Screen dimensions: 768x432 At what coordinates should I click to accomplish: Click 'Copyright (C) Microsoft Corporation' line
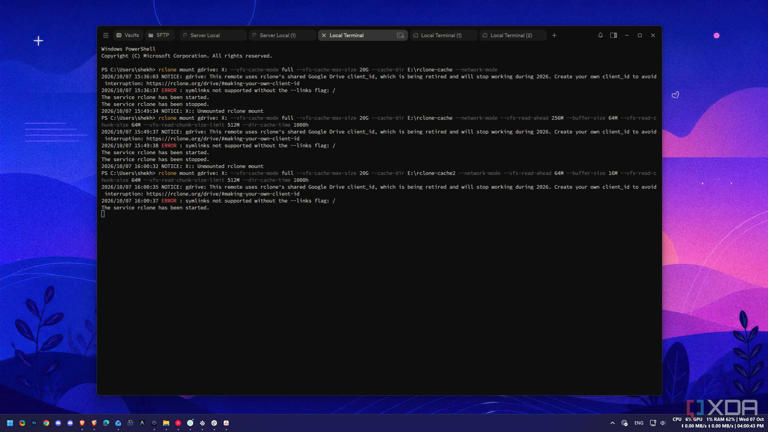point(187,56)
